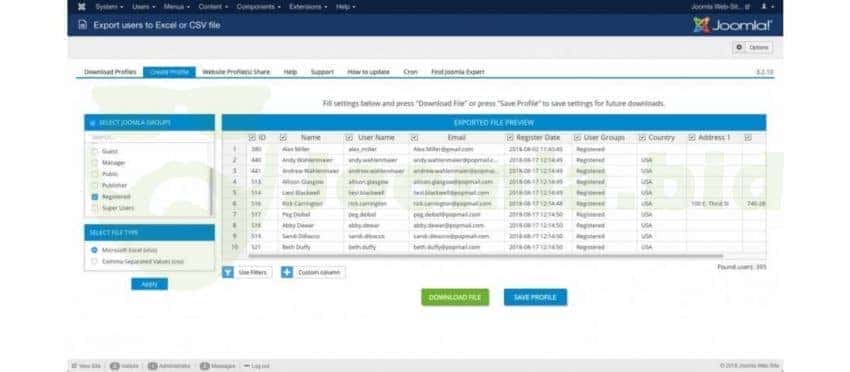The width and height of the screenshot is (850, 372).
Task: Enable the Super Users group checkbox
Action: pyautogui.click(x=95, y=208)
